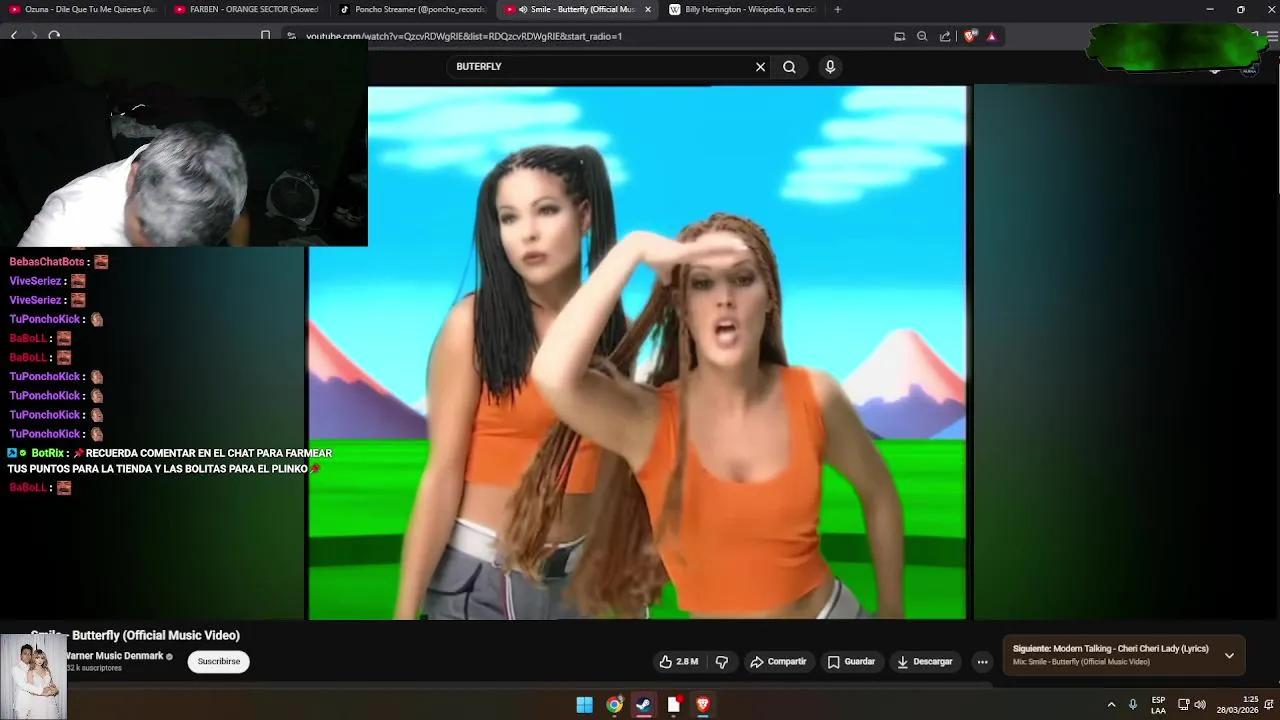The image size is (1280, 720).
Task: Open more actions three-dot menu
Action: [x=982, y=662]
